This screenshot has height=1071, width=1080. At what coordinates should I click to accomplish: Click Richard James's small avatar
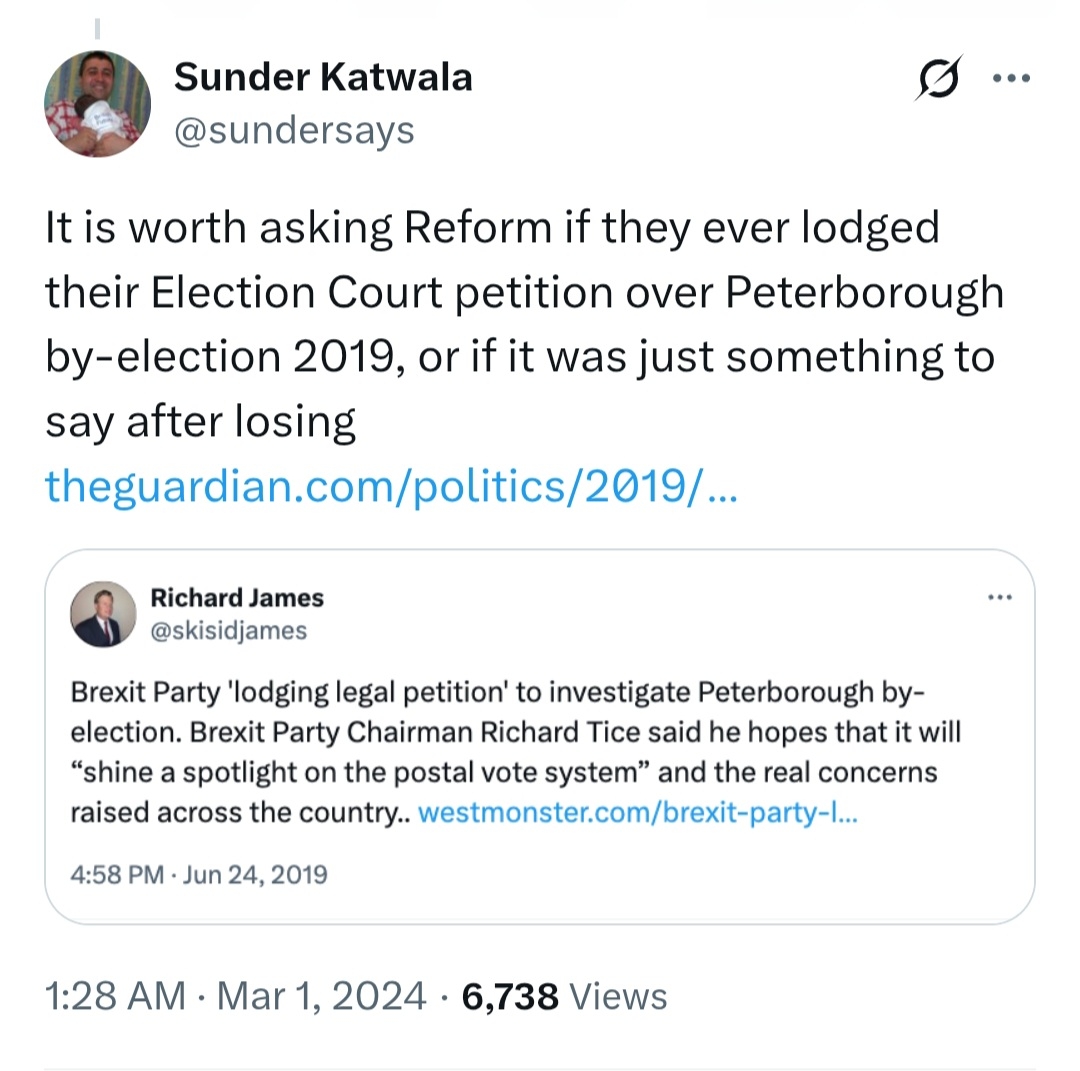click(x=103, y=613)
